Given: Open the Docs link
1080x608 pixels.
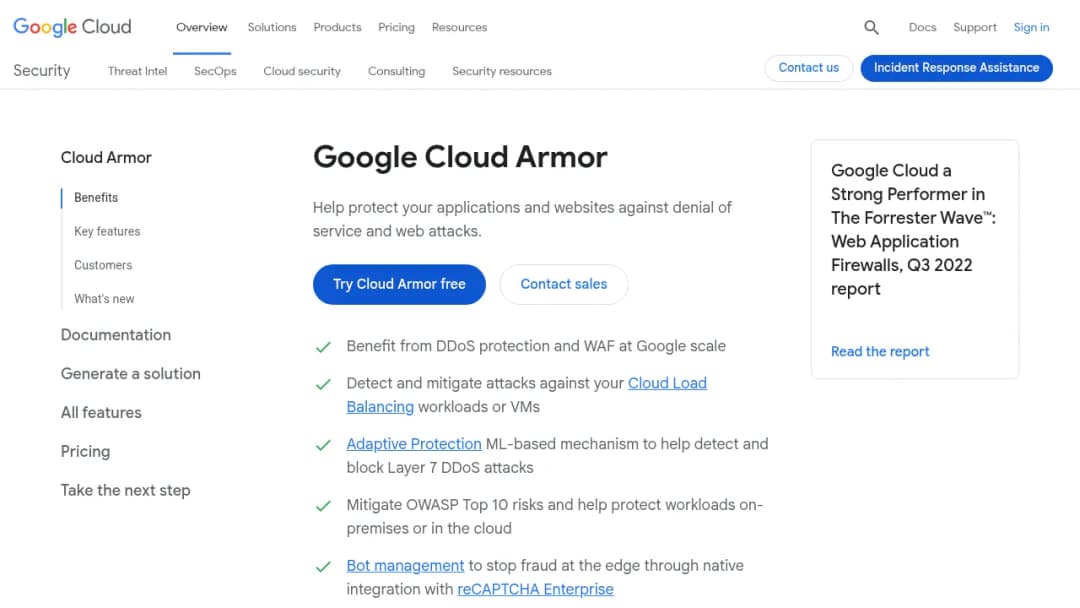Looking at the screenshot, I should (x=922, y=28).
